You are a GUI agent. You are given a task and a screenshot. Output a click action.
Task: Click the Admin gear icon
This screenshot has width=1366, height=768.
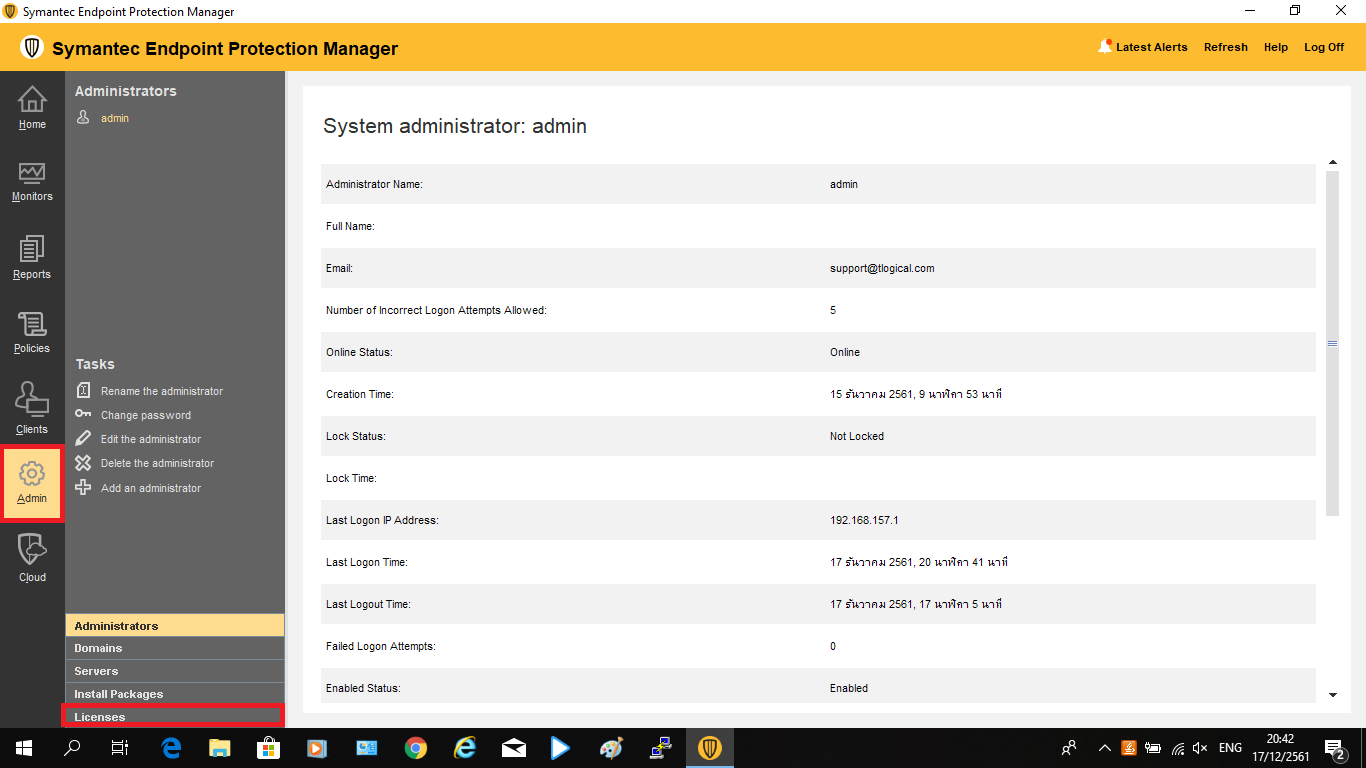click(32, 483)
